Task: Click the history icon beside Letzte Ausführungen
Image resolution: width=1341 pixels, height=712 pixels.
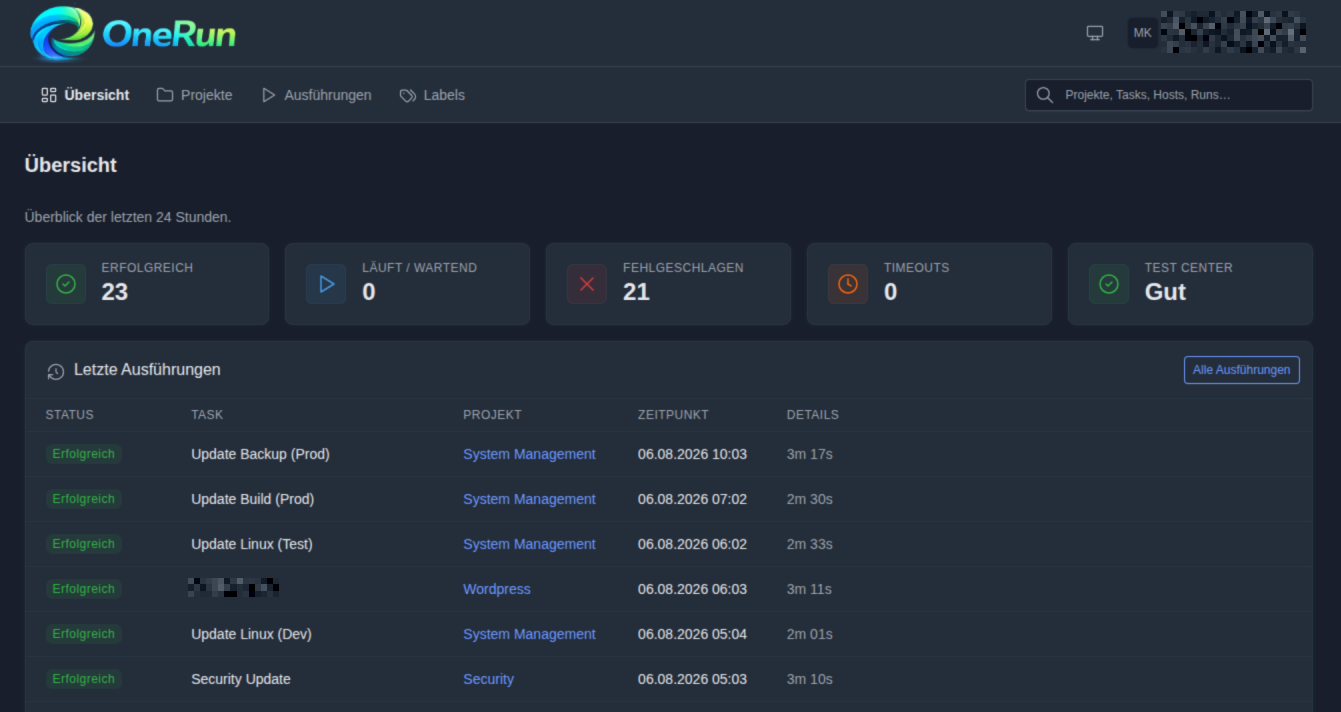Action: coord(56,371)
